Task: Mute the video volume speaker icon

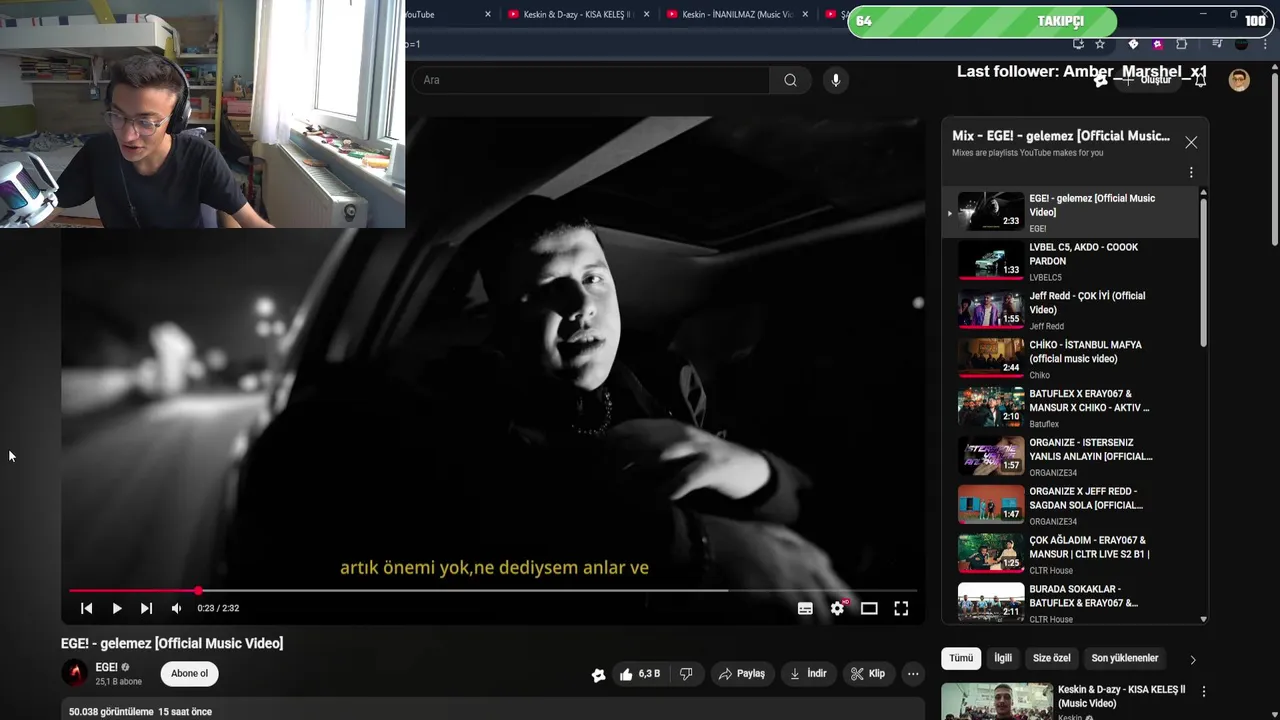Action: pyautogui.click(x=176, y=608)
